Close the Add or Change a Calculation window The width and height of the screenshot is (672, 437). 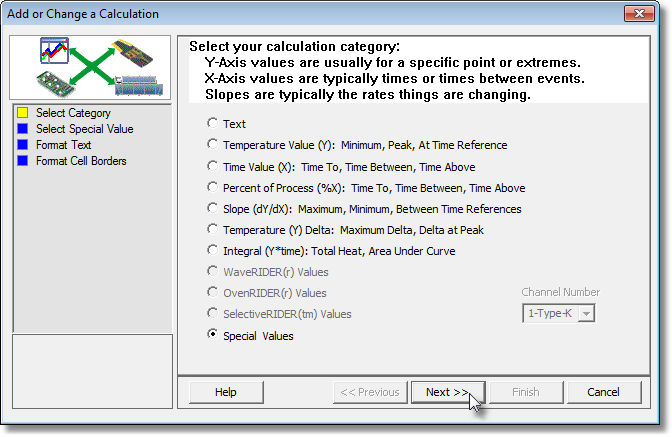[x=639, y=14]
